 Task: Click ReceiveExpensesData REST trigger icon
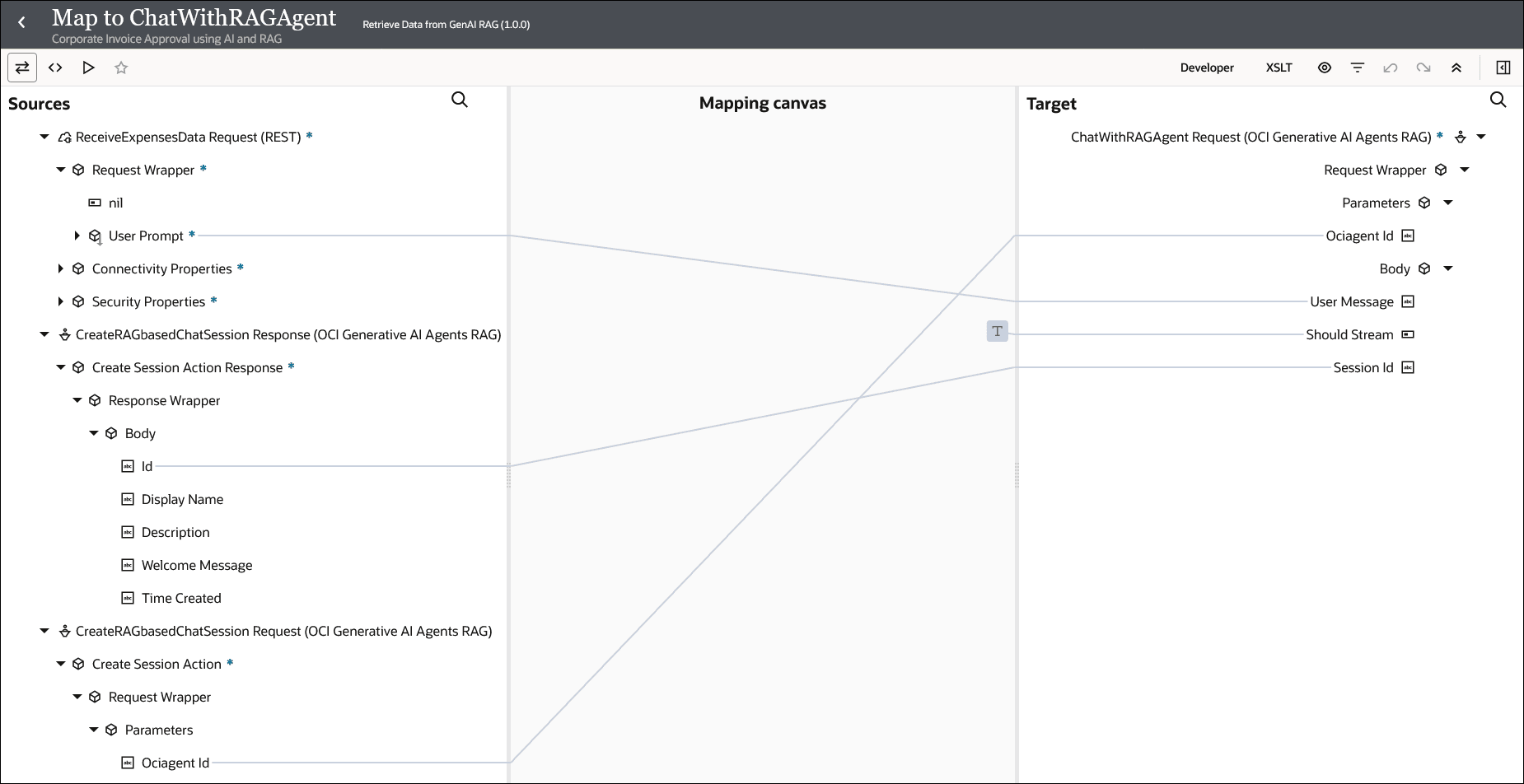tap(64, 137)
